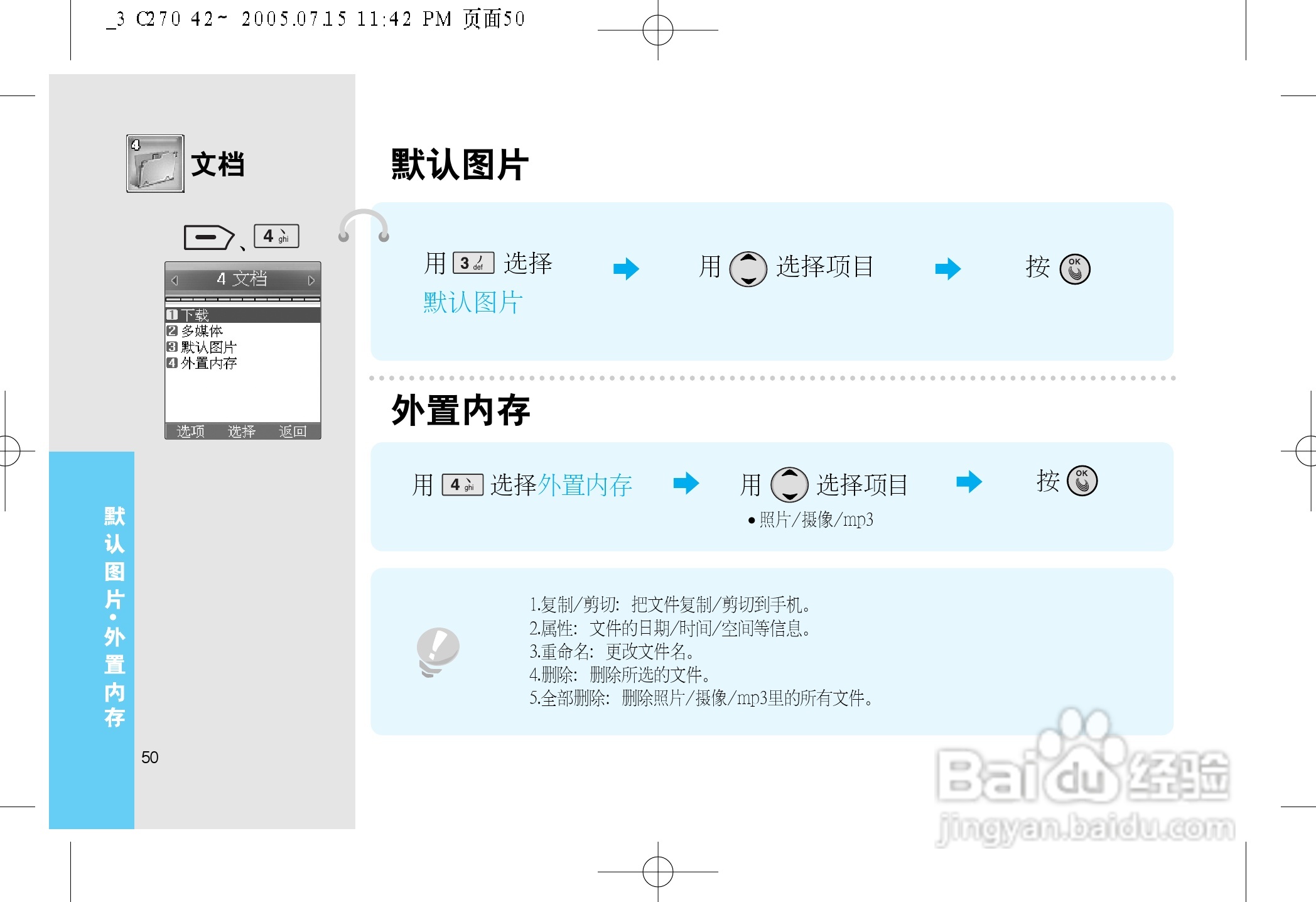Click the 4 ghi key beside soft key
Screen dimensions: 1316x902
276,236
